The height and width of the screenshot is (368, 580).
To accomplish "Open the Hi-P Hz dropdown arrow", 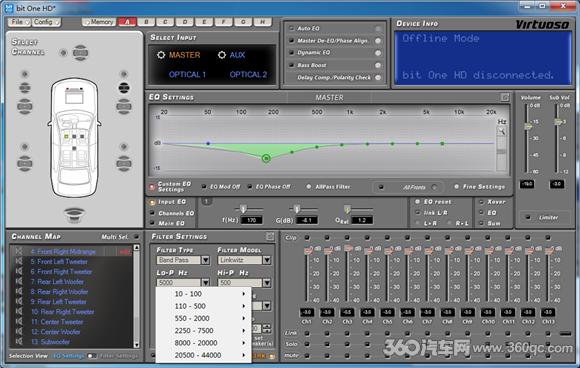I will [x=267, y=283].
